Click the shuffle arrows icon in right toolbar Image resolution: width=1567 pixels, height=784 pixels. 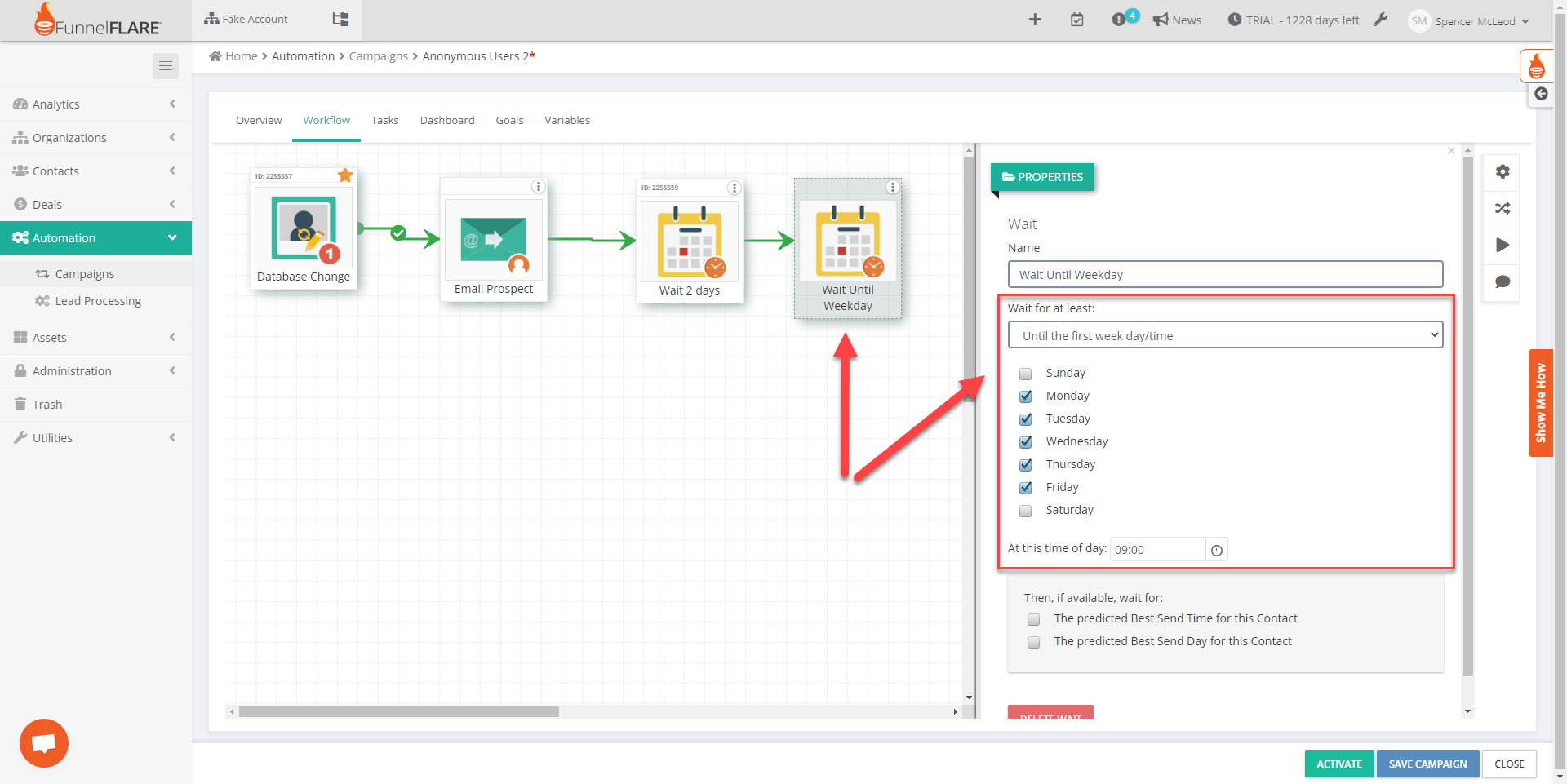coord(1502,208)
